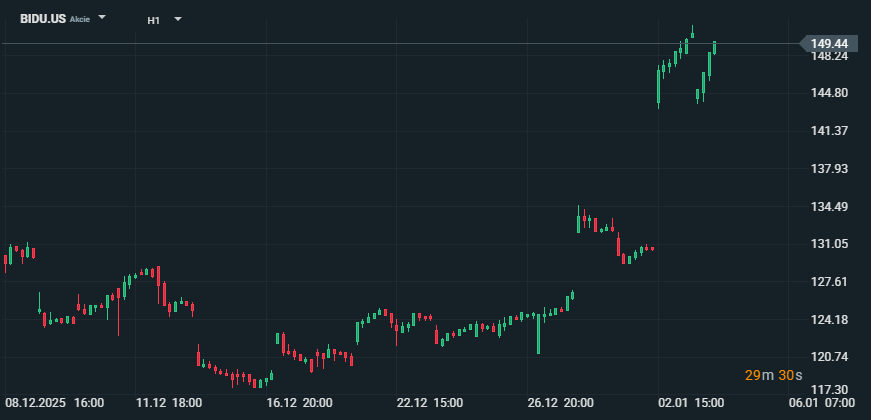Screen dimensions: 871x420
Task: Expand the H1 timeframe dropdown arrow
Action: click(178, 19)
